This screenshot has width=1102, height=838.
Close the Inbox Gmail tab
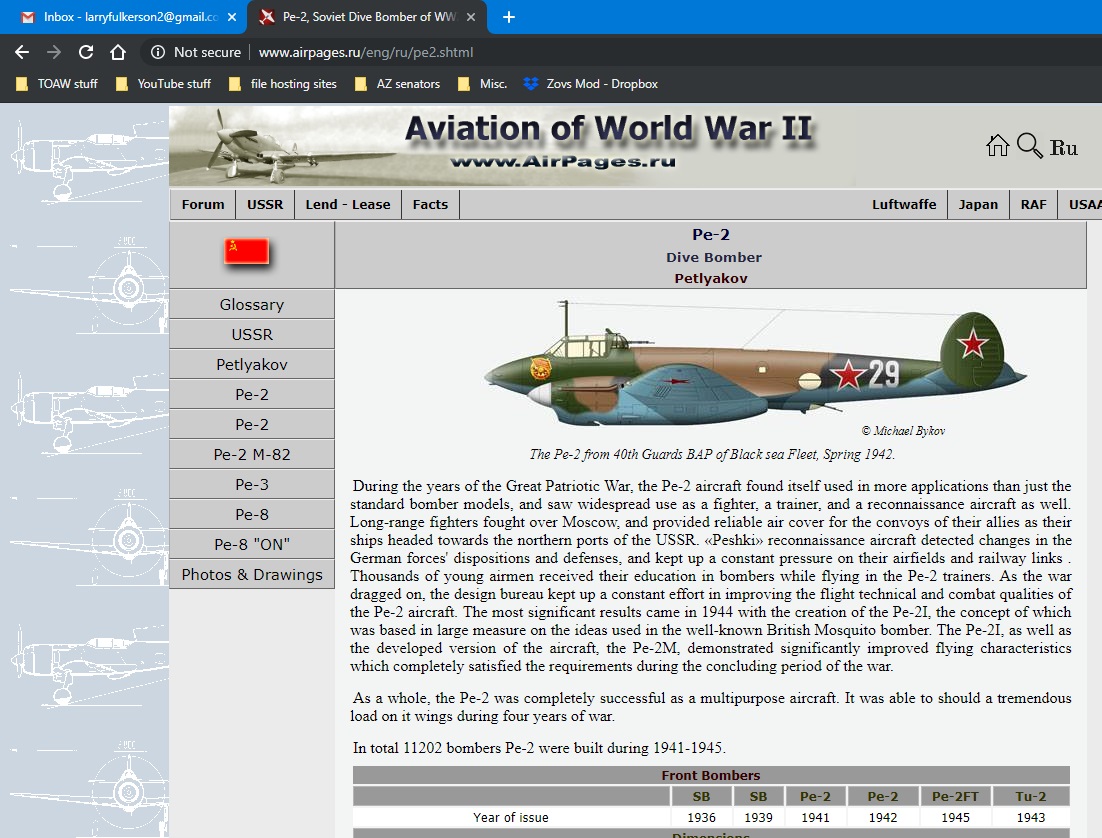232,17
